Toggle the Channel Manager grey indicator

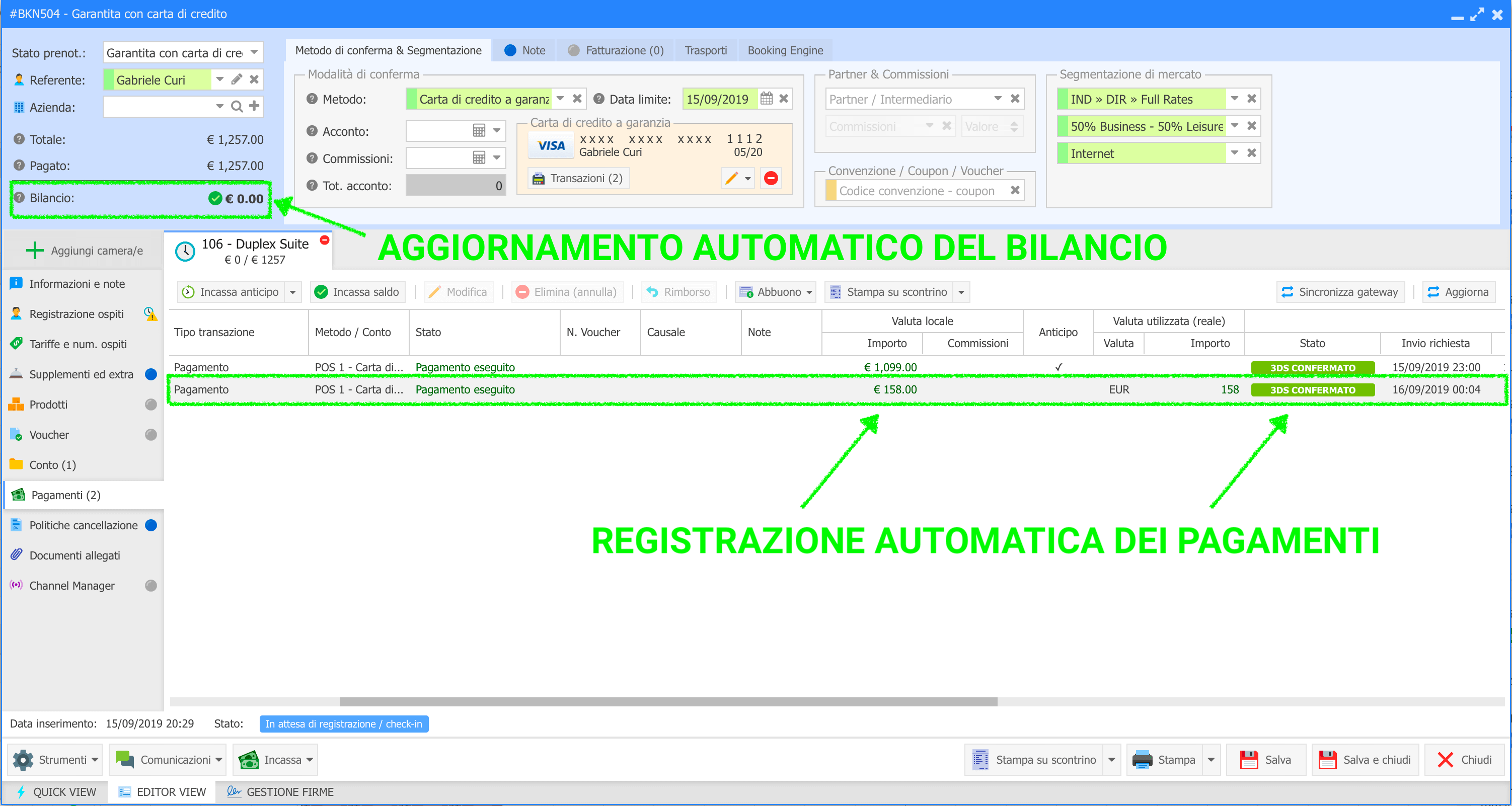[151, 586]
